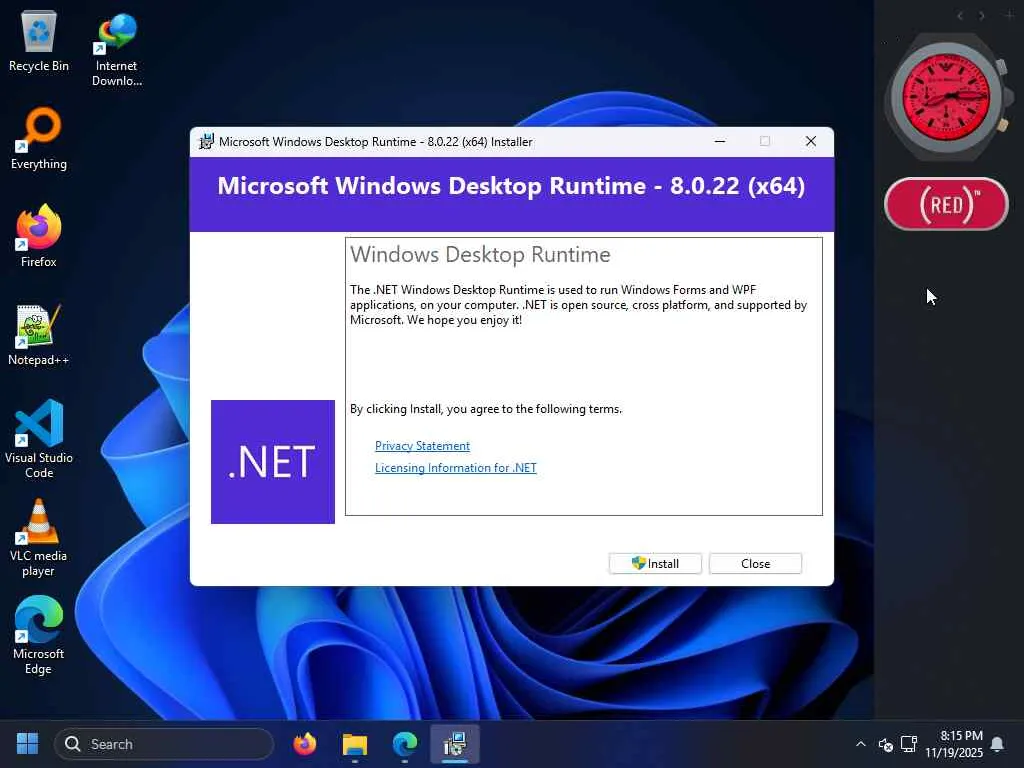1024x768 pixels.
Task: Click the Windows Desktop Runtime heading
Action: tap(480, 254)
